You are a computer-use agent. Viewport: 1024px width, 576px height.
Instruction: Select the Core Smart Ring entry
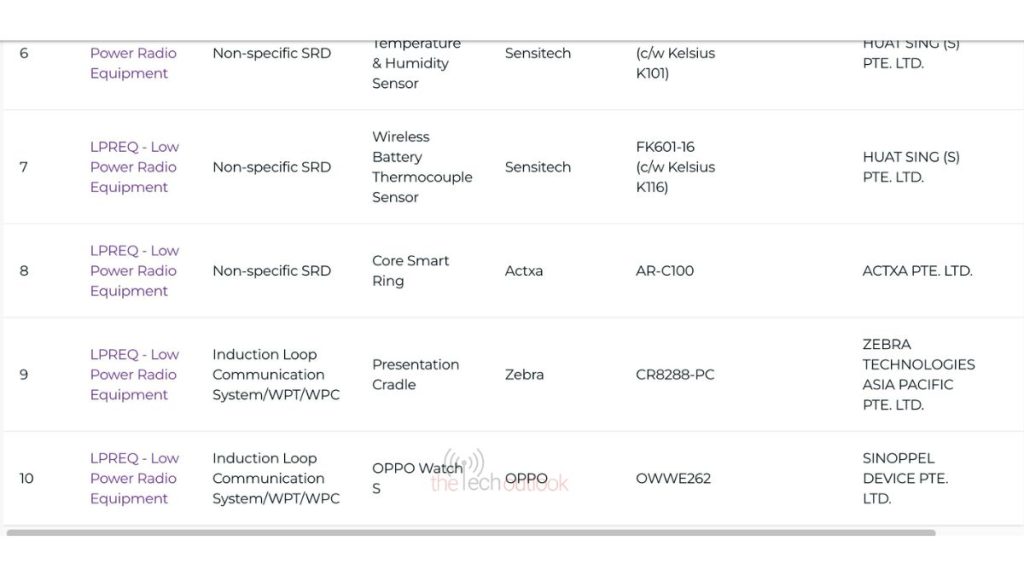tap(410, 271)
